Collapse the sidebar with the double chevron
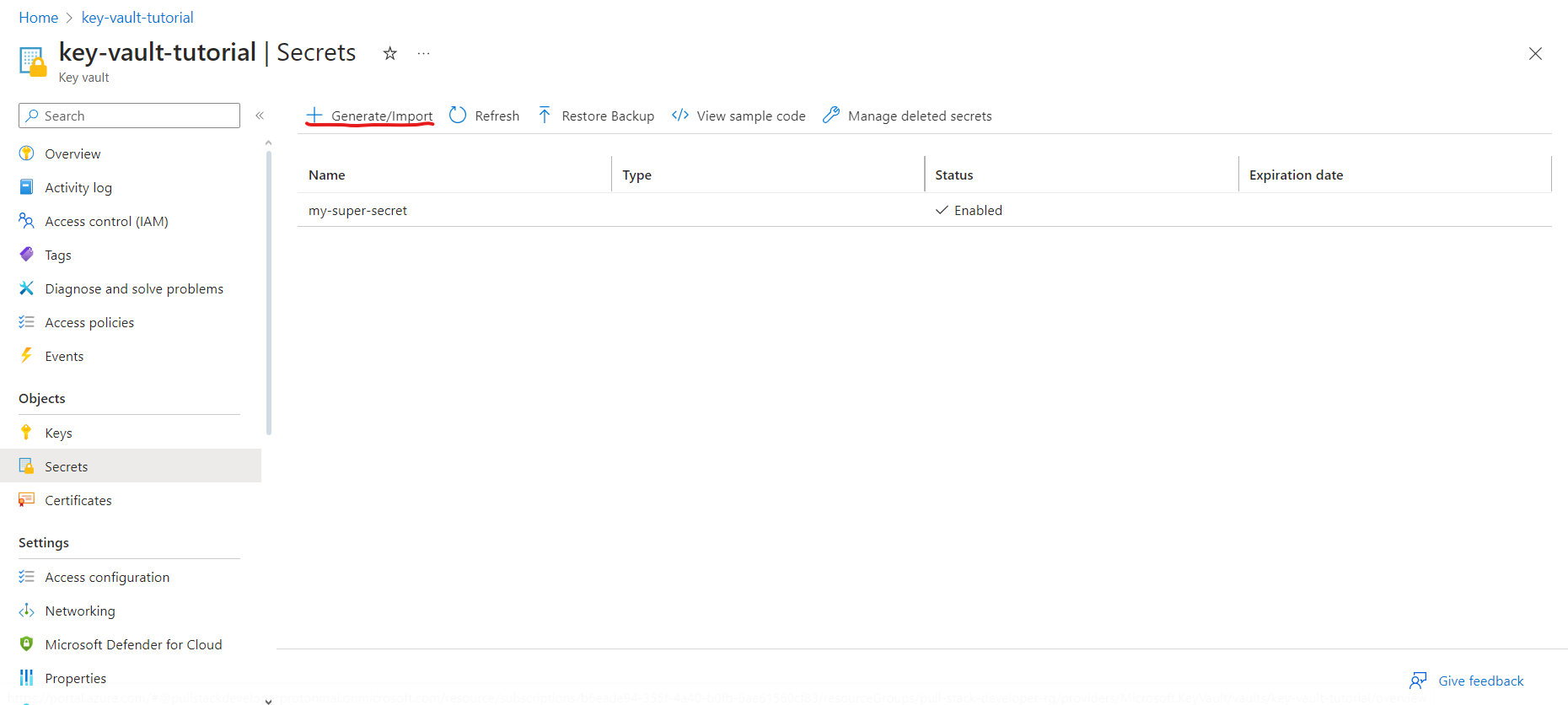Screen dimensions: 1568x705 pyautogui.click(x=260, y=116)
